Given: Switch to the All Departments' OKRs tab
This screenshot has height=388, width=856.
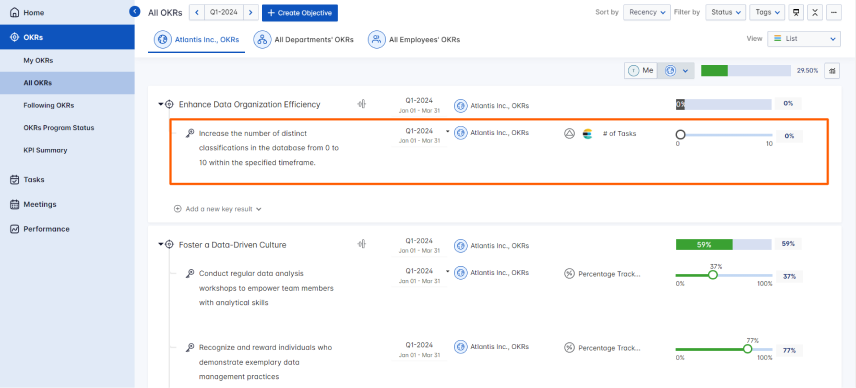Looking at the screenshot, I should tap(304, 40).
